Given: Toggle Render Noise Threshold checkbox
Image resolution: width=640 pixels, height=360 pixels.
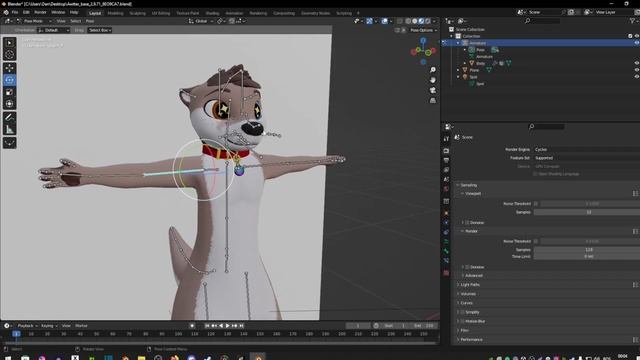Looking at the screenshot, I should pyautogui.click(x=536, y=241).
